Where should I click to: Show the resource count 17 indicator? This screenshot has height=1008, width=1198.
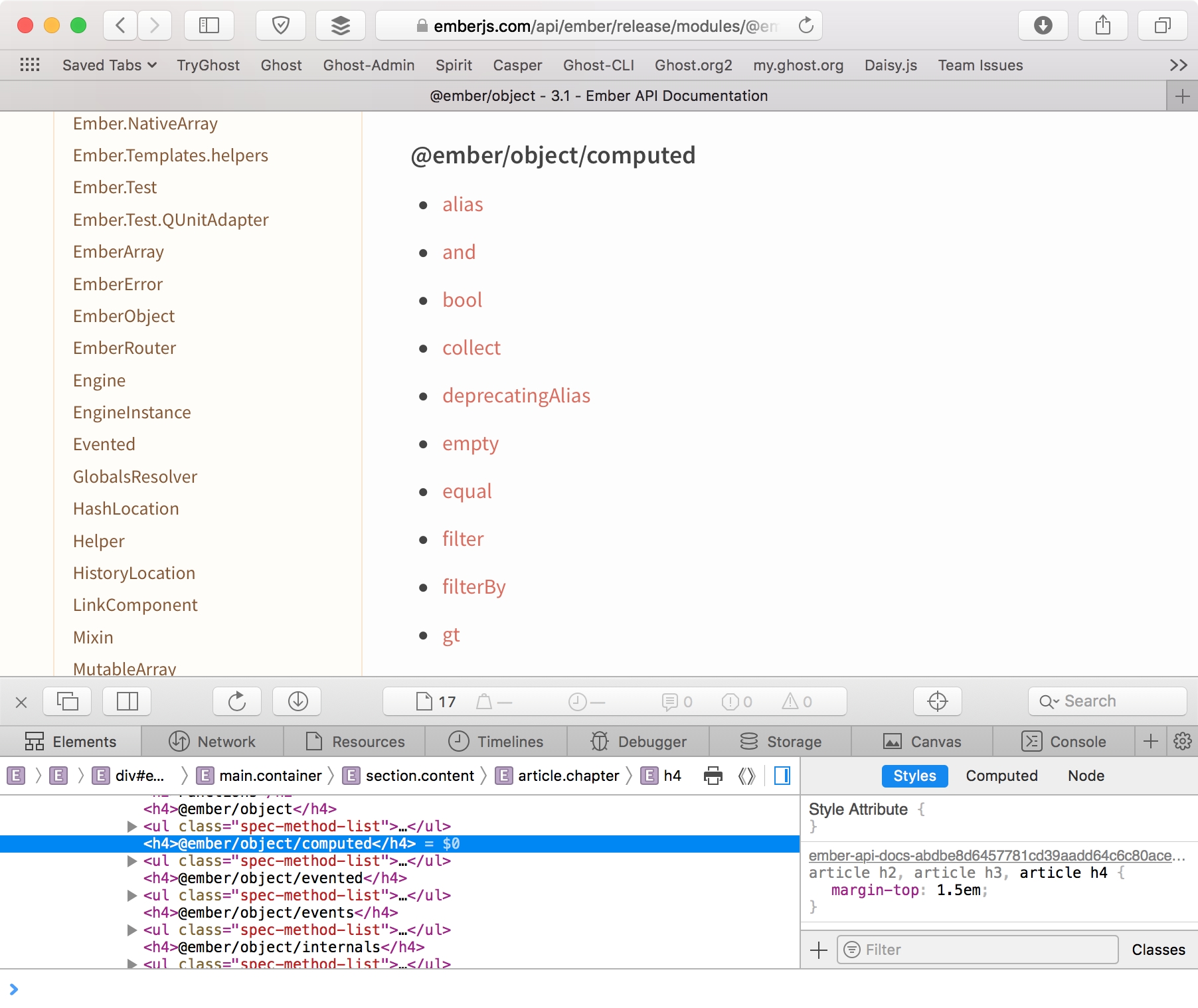[436, 702]
